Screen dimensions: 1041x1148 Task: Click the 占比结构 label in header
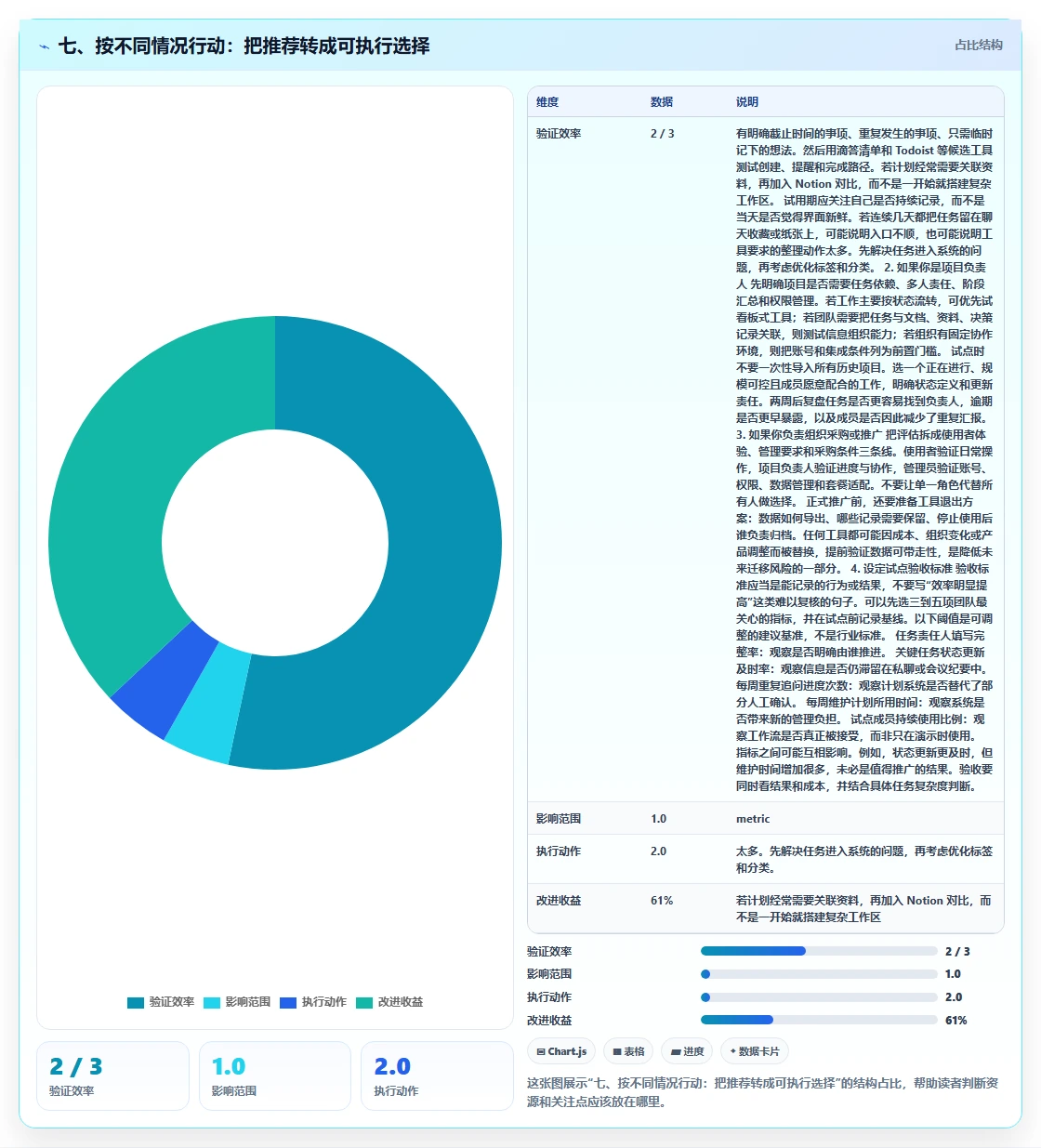(x=979, y=45)
